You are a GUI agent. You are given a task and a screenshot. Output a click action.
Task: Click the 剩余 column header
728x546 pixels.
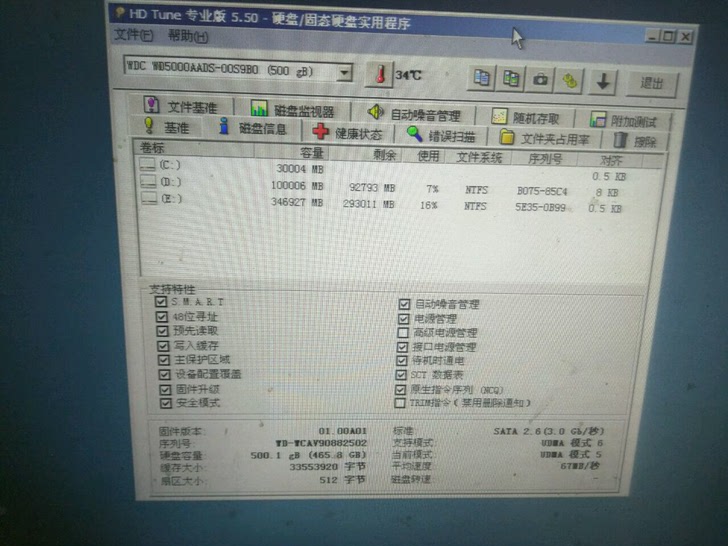click(365, 154)
